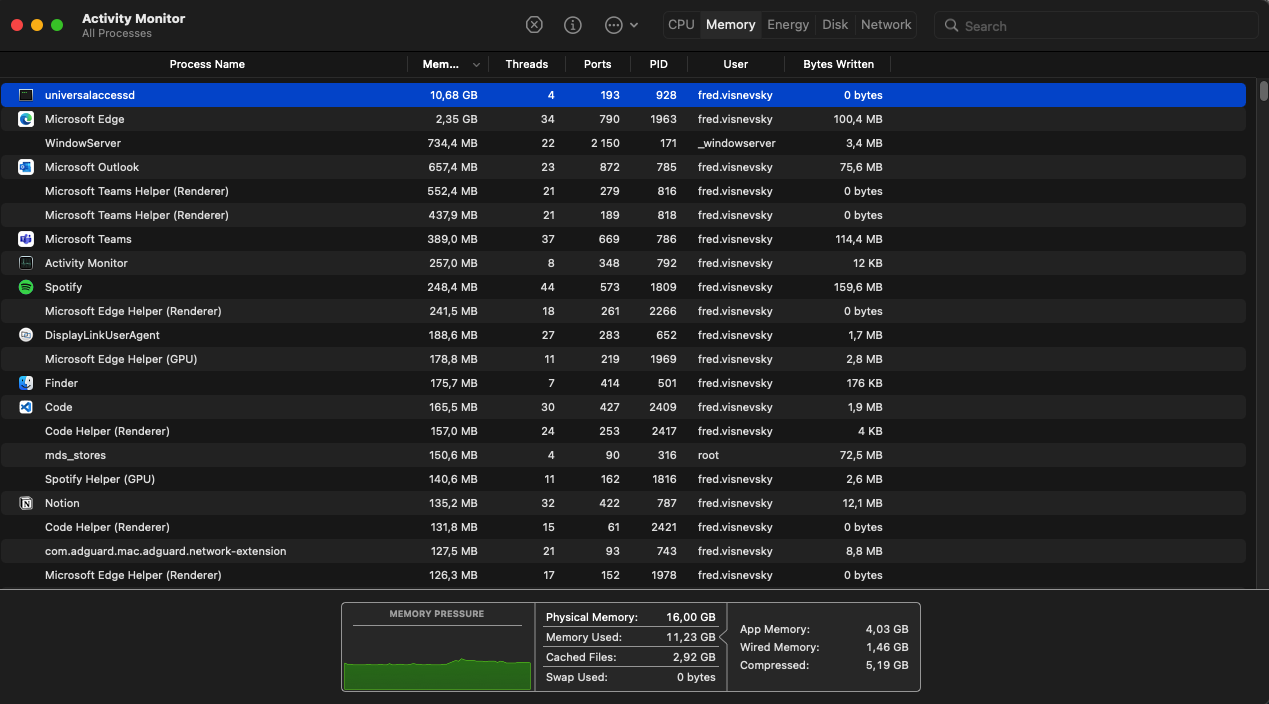1269x704 pixels.
Task: Select Code Helper (Renderer) with PID 2421
Action: click(623, 527)
